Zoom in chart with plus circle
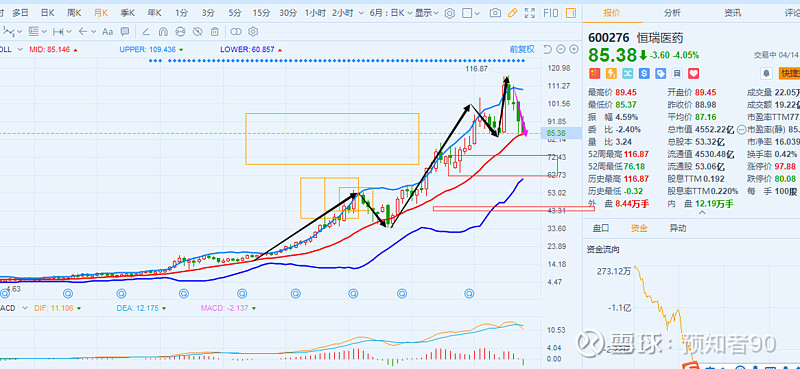The height and width of the screenshot is (369, 800). click(574, 49)
